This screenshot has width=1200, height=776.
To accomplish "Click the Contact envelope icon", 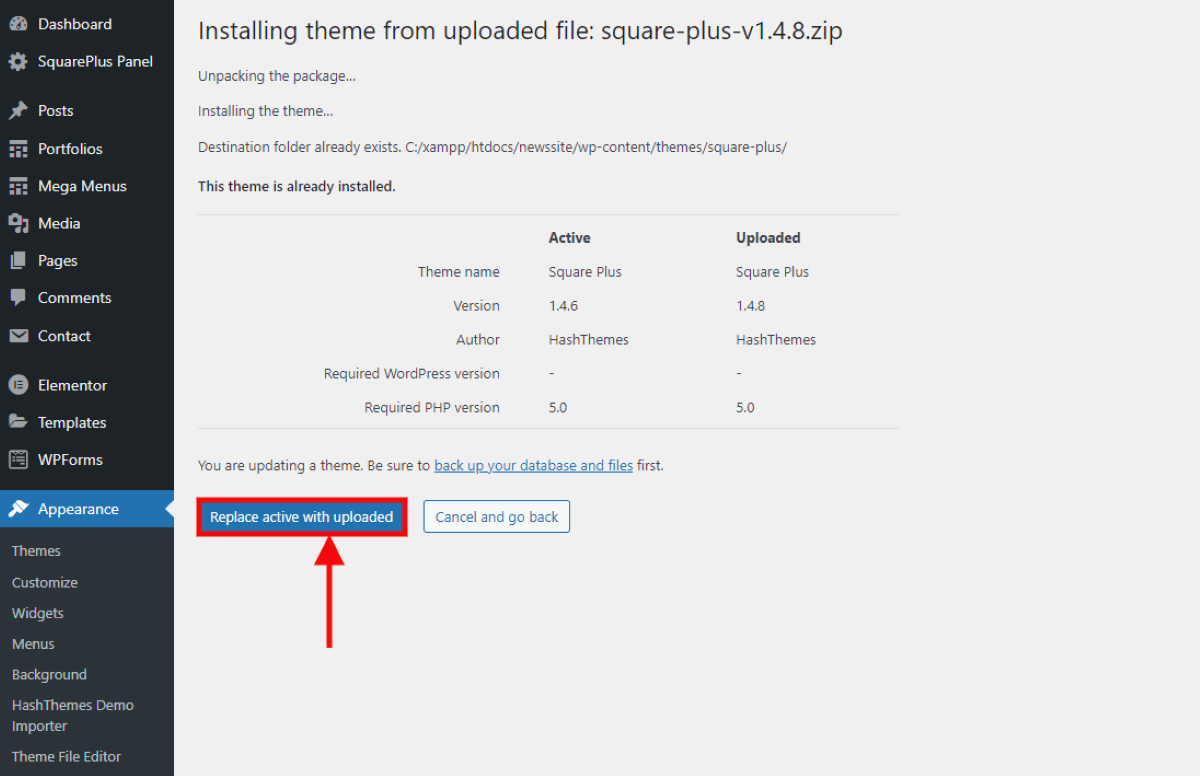I will pos(18,336).
